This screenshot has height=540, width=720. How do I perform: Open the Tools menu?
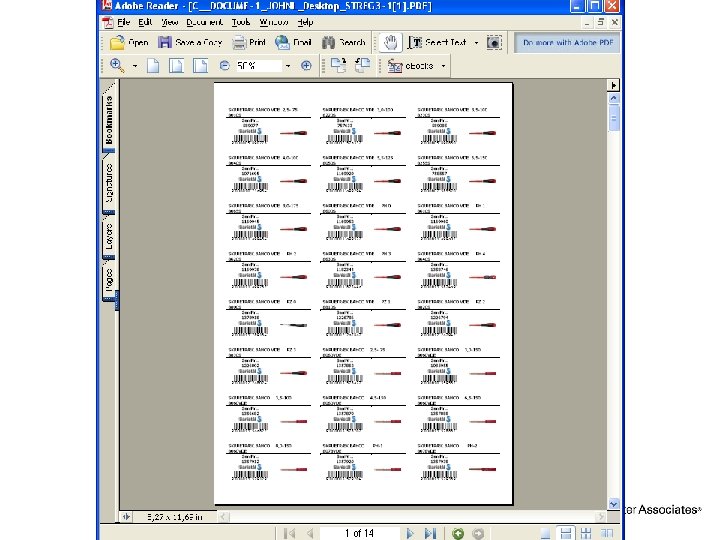tap(241, 22)
